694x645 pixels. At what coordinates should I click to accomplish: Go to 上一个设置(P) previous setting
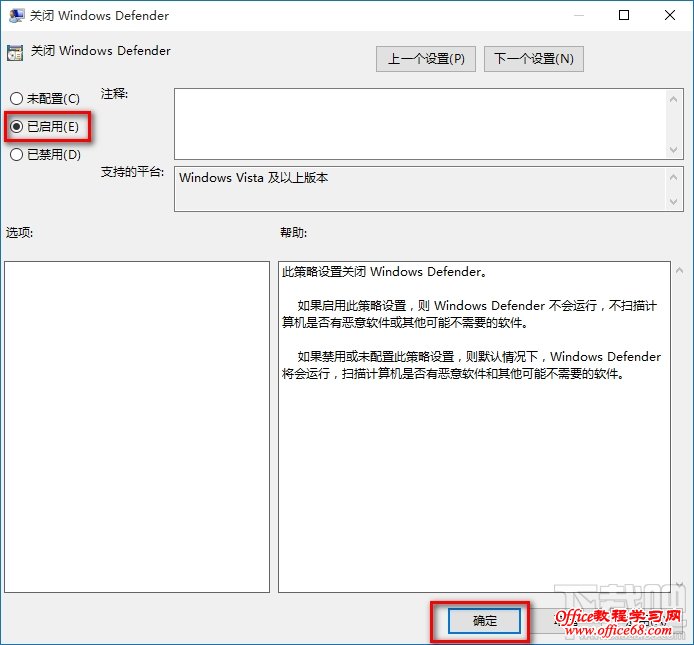[x=426, y=59]
